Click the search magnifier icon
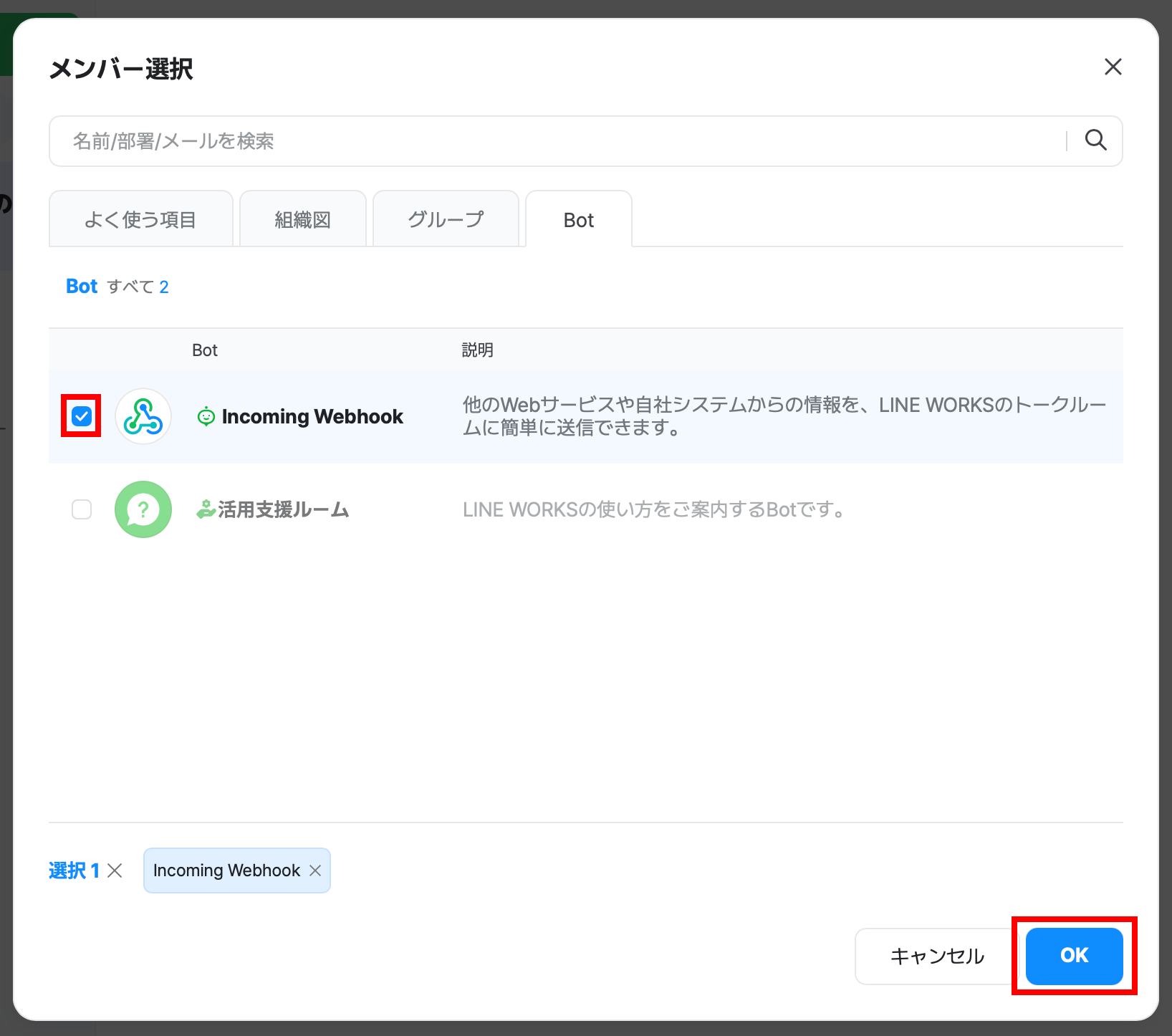This screenshot has height=1036, width=1172. [x=1095, y=140]
